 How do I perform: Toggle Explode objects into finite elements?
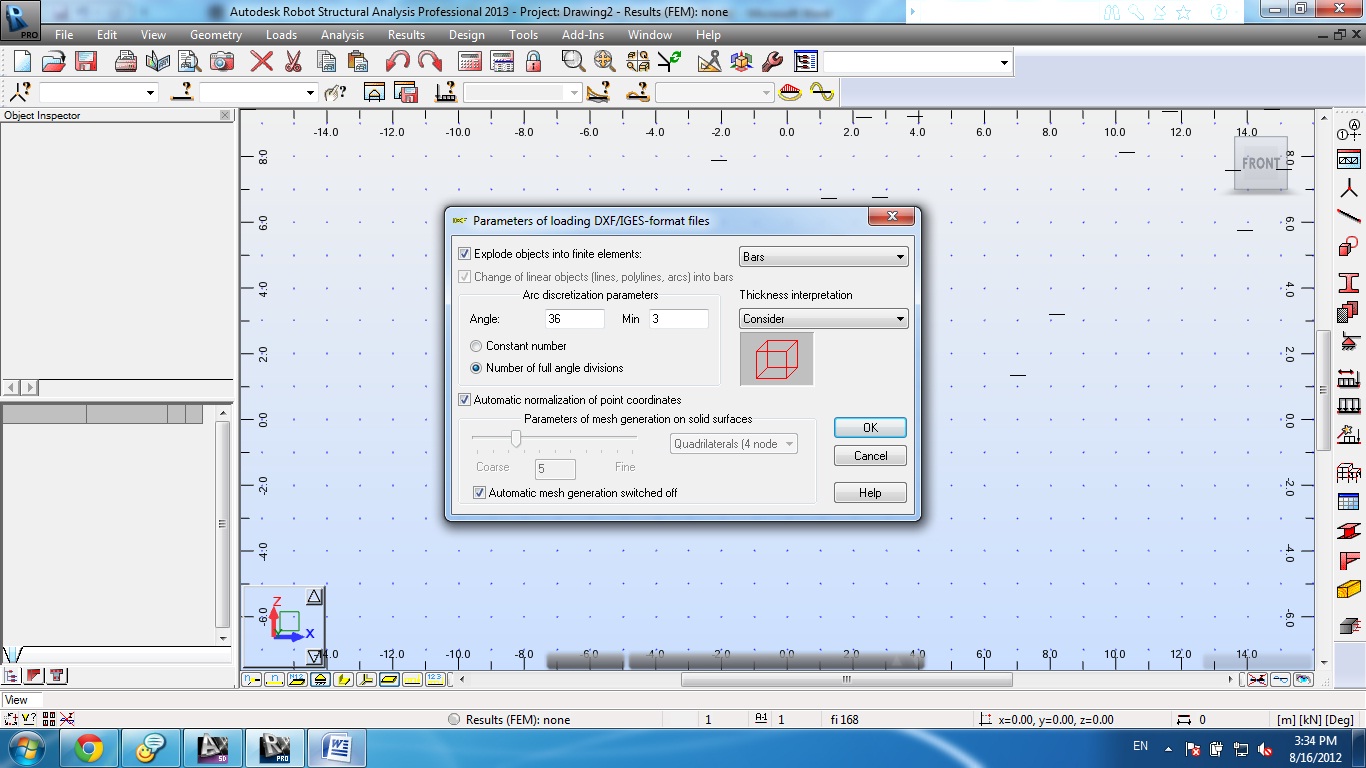(x=464, y=254)
